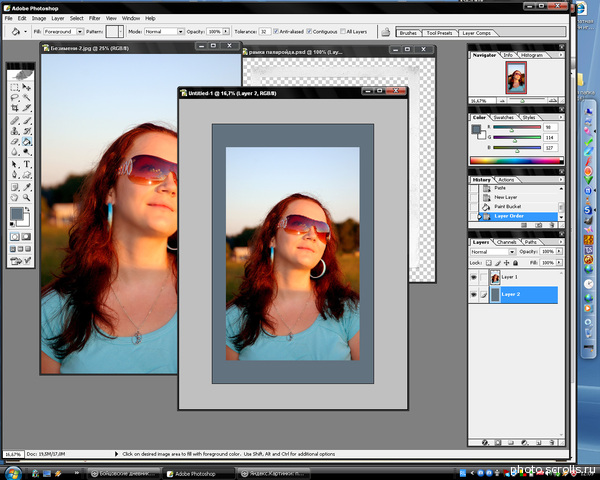The width and height of the screenshot is (600, 480).
Task: Open the layer blend mode dropdown
Action: coord(512,251)
